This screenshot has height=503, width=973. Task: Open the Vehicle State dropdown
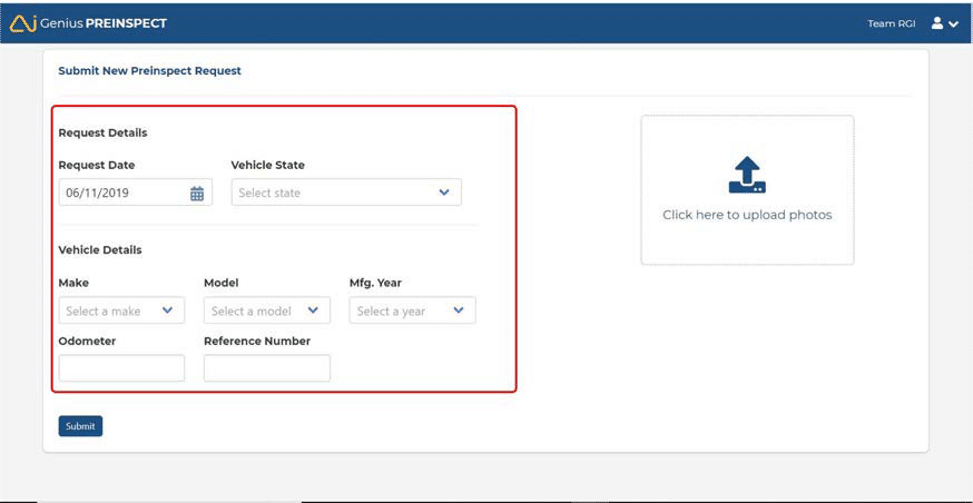click(x=346, y=192)
